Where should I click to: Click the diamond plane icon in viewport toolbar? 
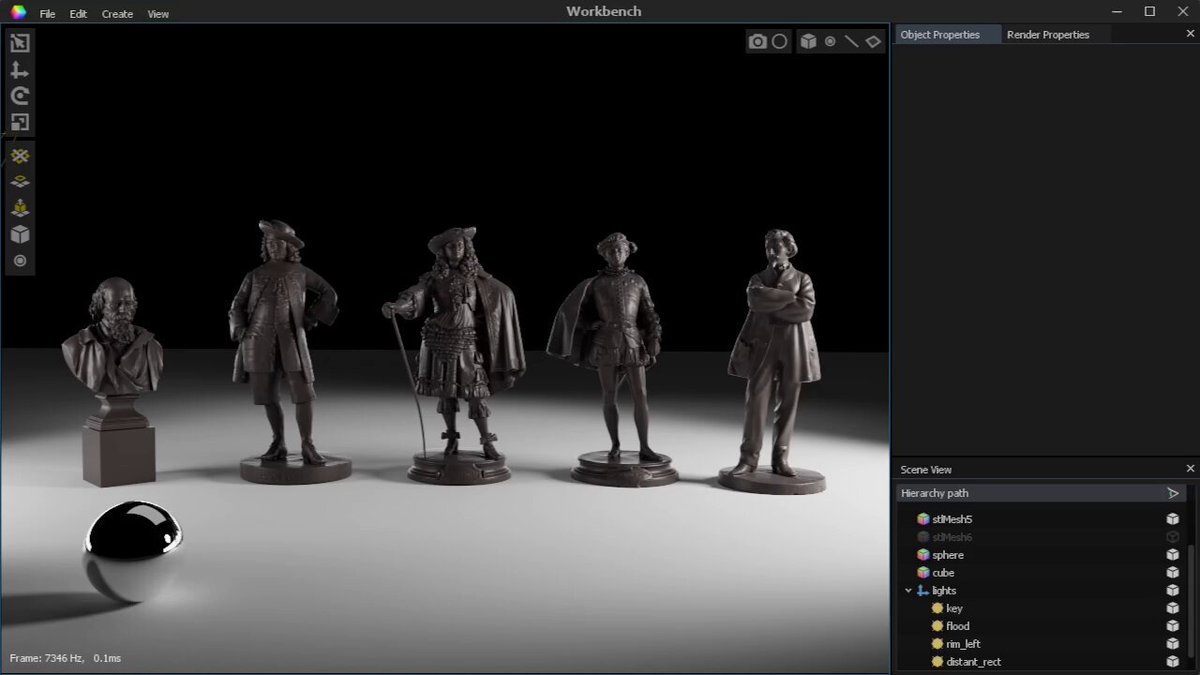click(x=873, y=41)
